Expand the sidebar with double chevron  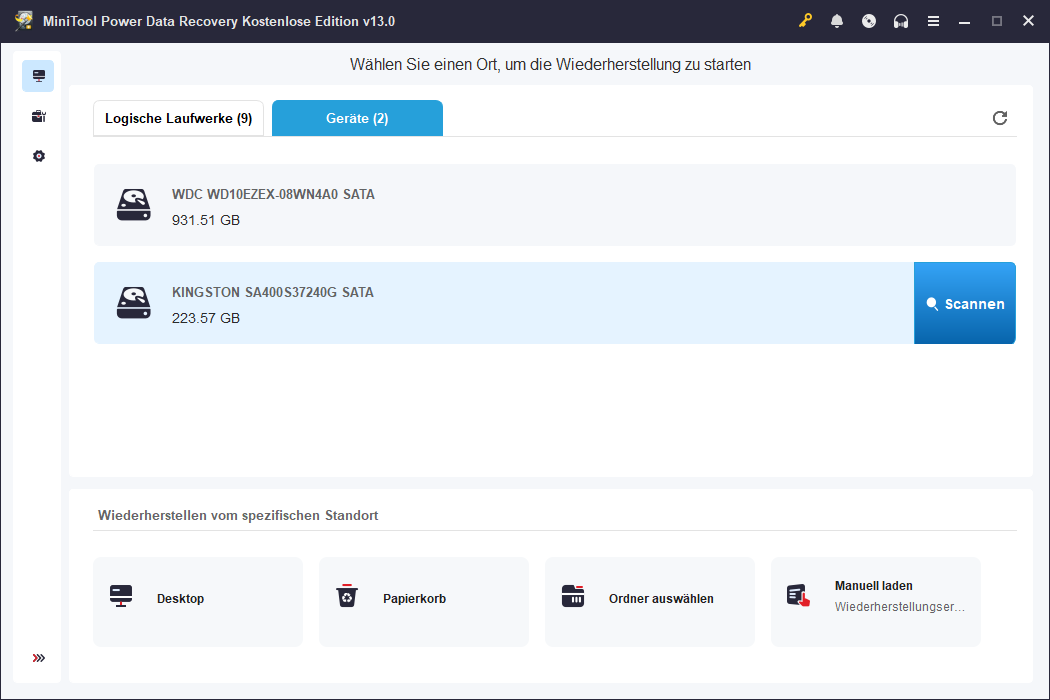point(39,658)
